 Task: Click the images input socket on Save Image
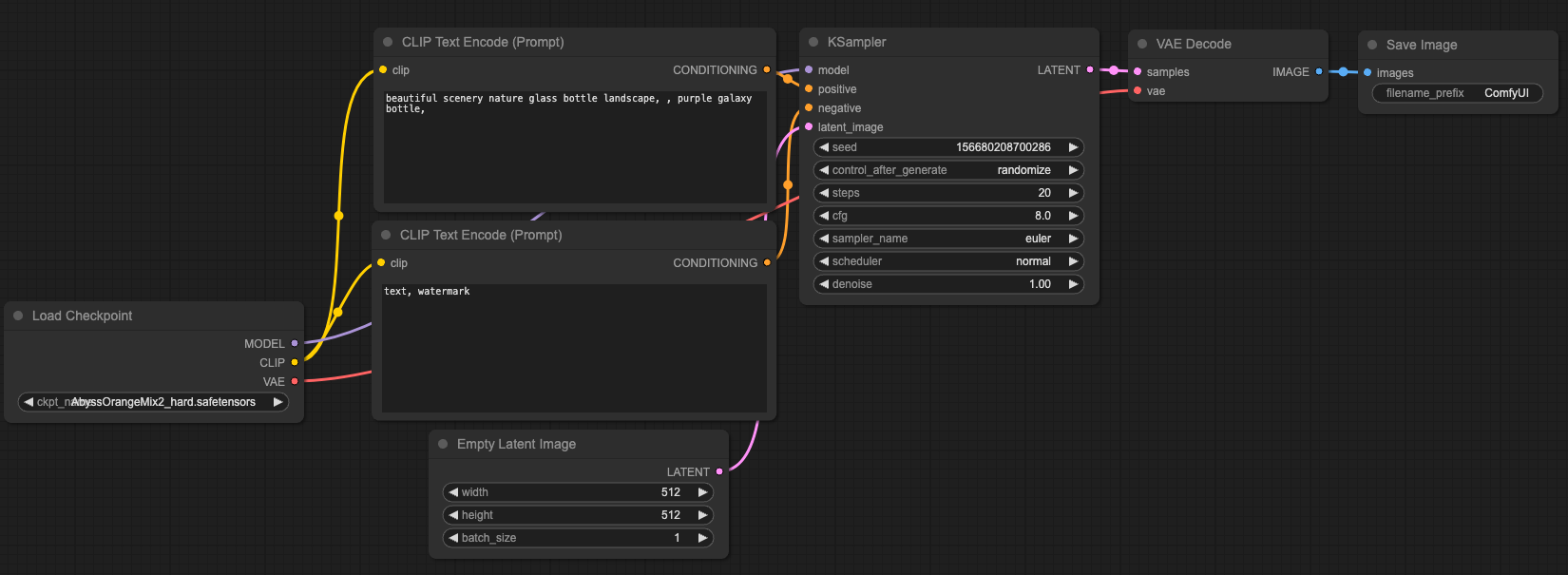click(x=1367, y=72)
